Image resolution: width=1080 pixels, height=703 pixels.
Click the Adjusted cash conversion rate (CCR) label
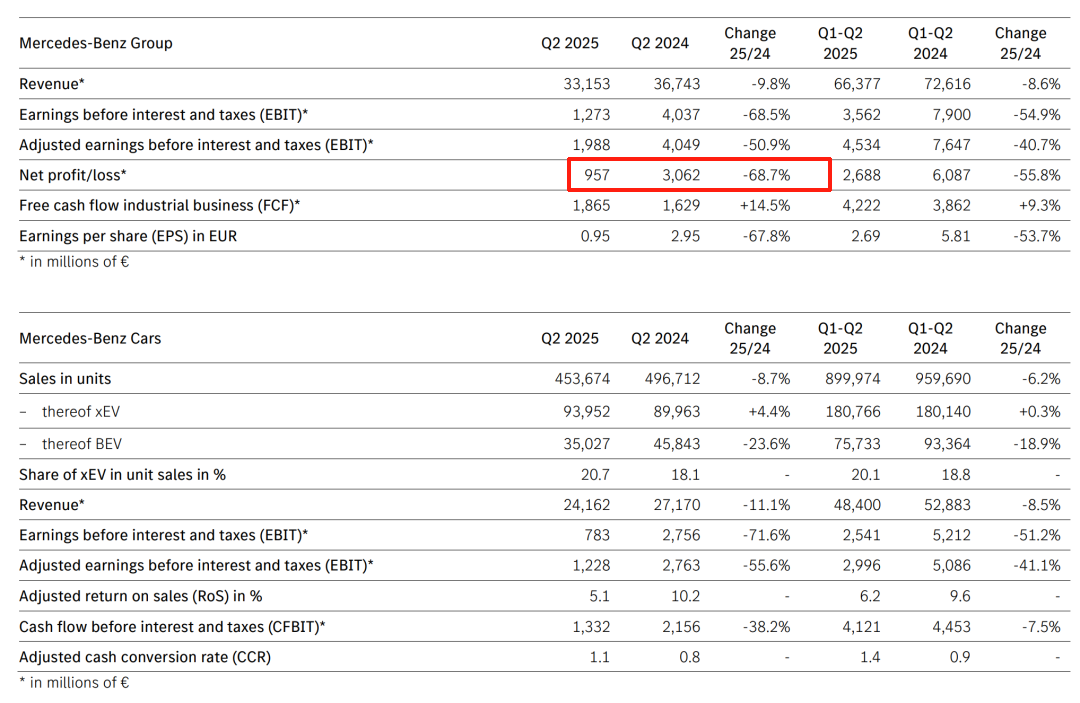coord(145,657)
